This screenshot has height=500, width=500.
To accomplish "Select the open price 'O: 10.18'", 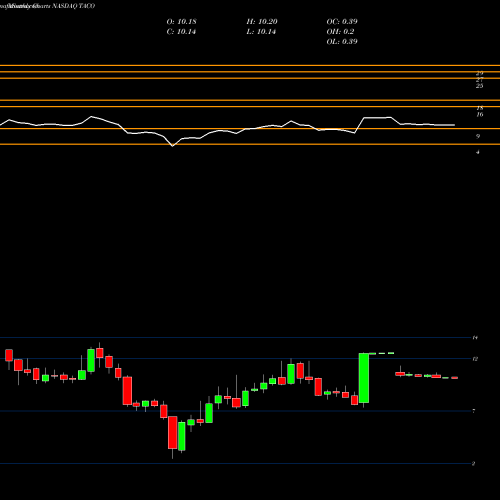I will (182, 21).
